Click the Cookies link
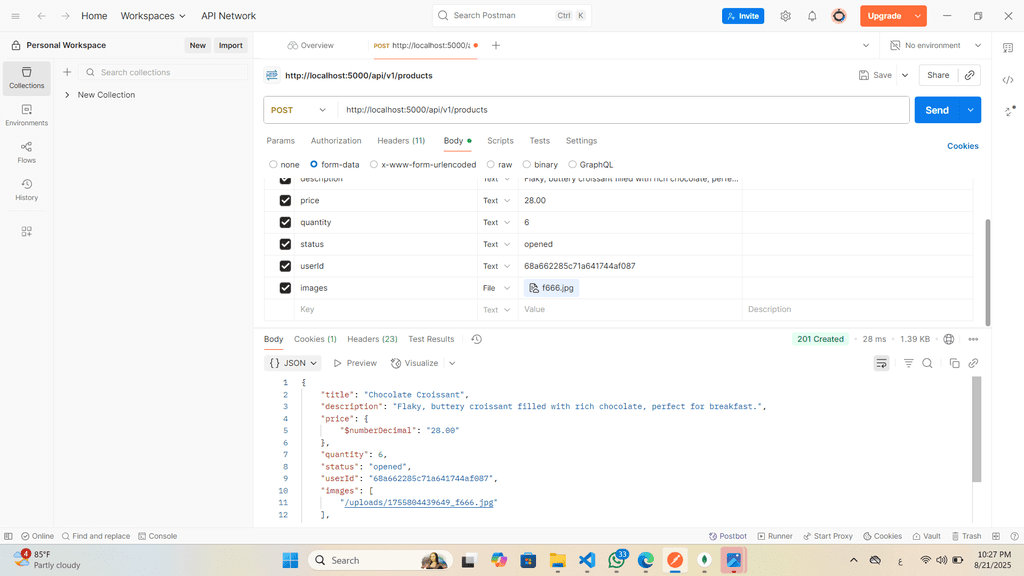This screenshot has height=576, width=1024. [962, 146]
